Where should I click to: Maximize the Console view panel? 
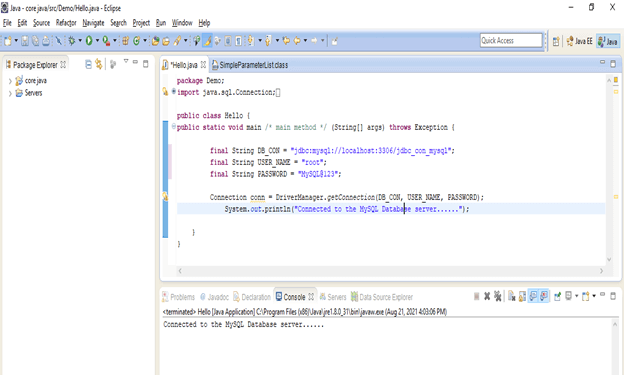pyautogui.click(x=613, y=296)
